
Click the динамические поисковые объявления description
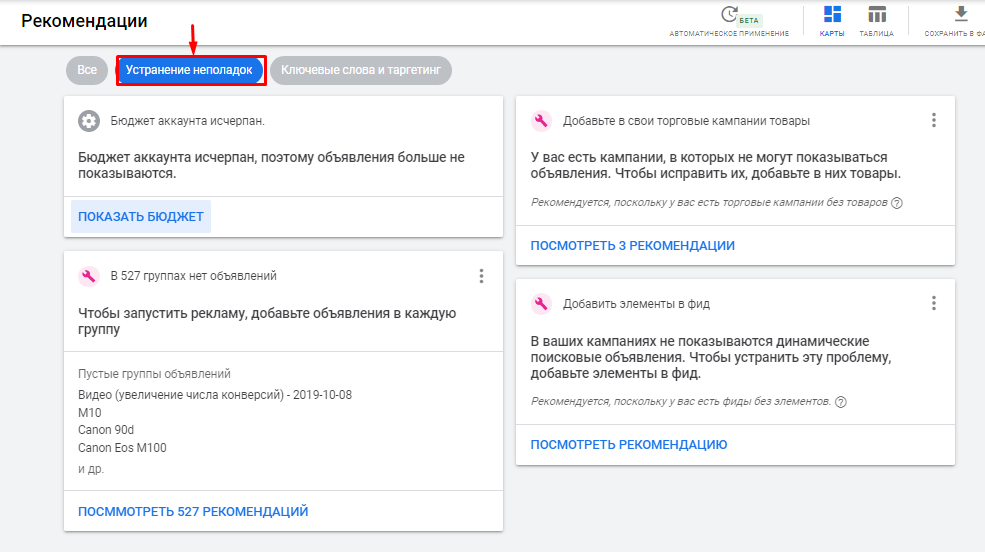pos(710,357)
